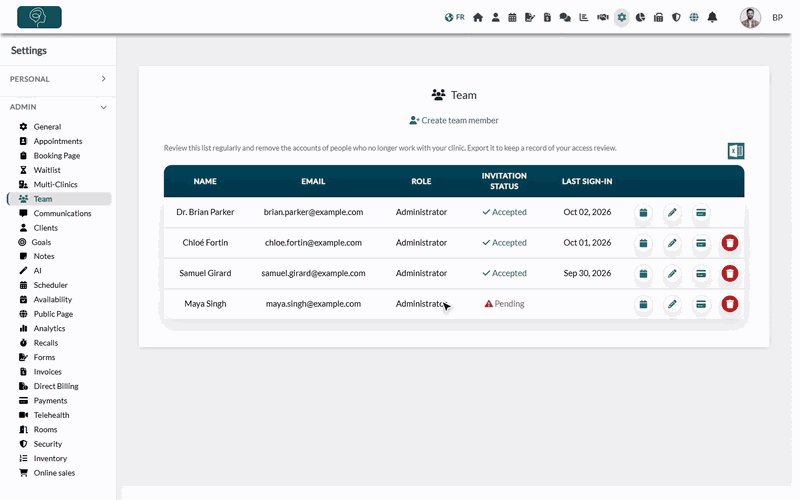Open Direct Billing settings
Screen dimensions: 800x500
click(56, 386)
